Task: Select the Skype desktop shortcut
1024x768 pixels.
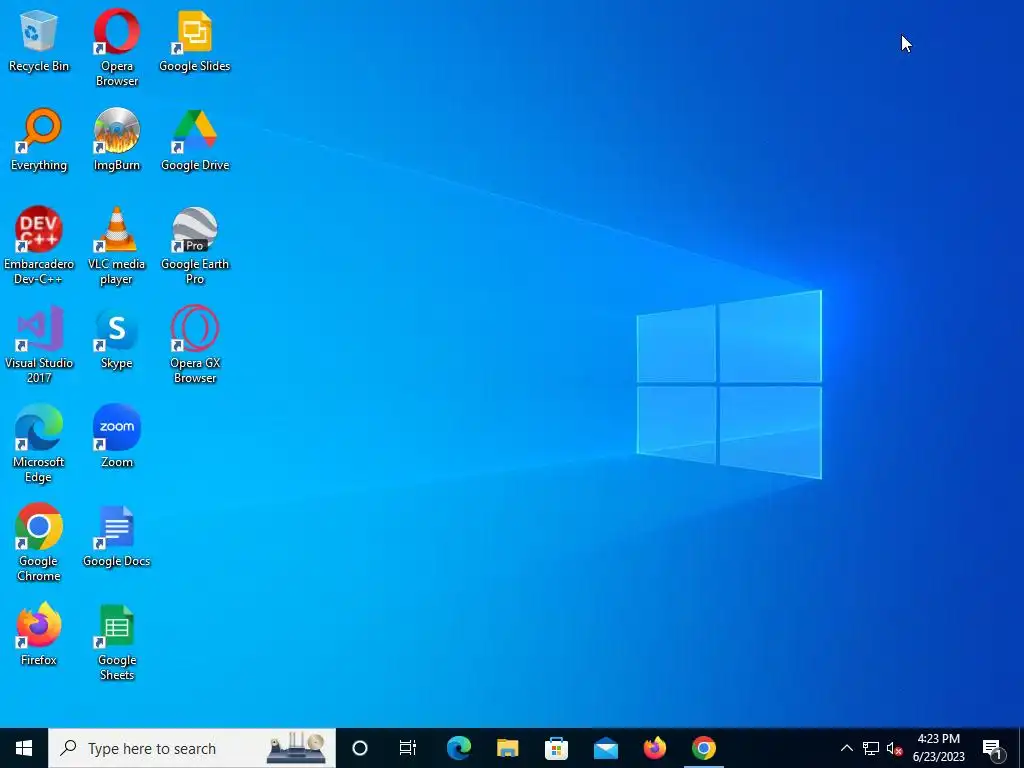Action: (x=117, y=338)
